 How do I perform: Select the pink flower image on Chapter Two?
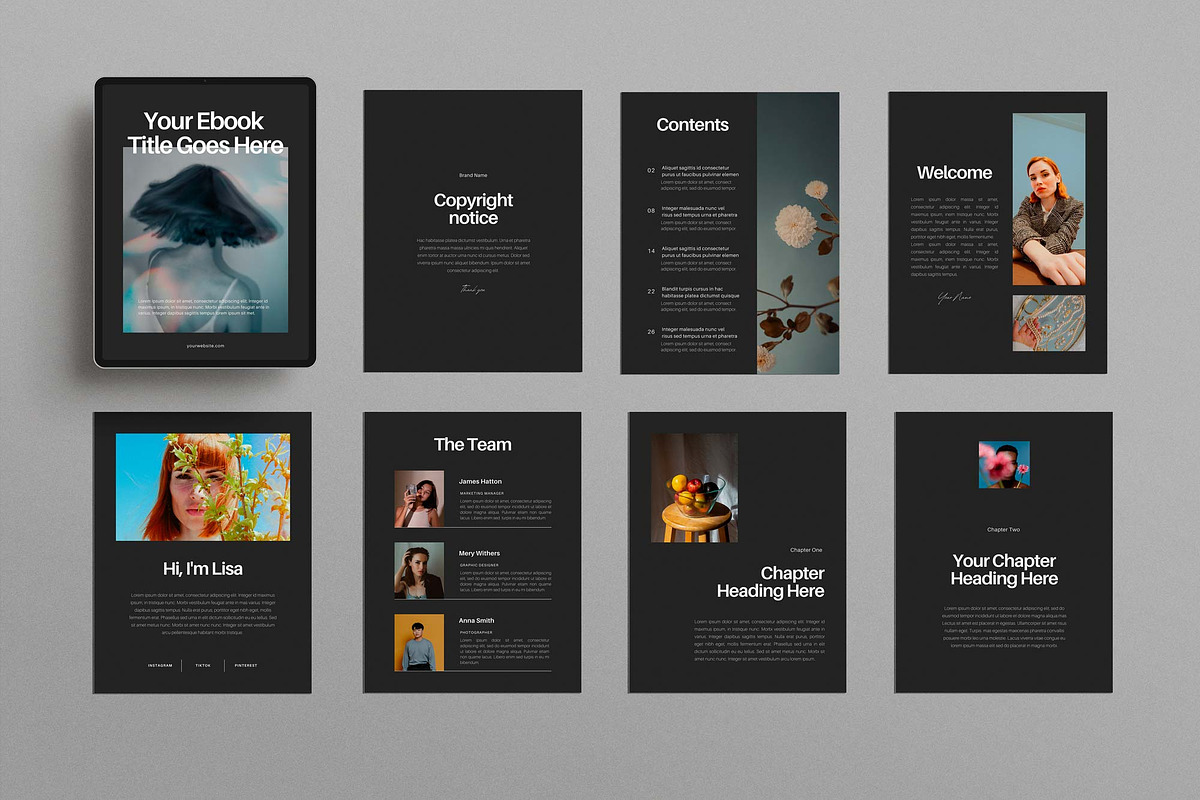pos(1003,463)
